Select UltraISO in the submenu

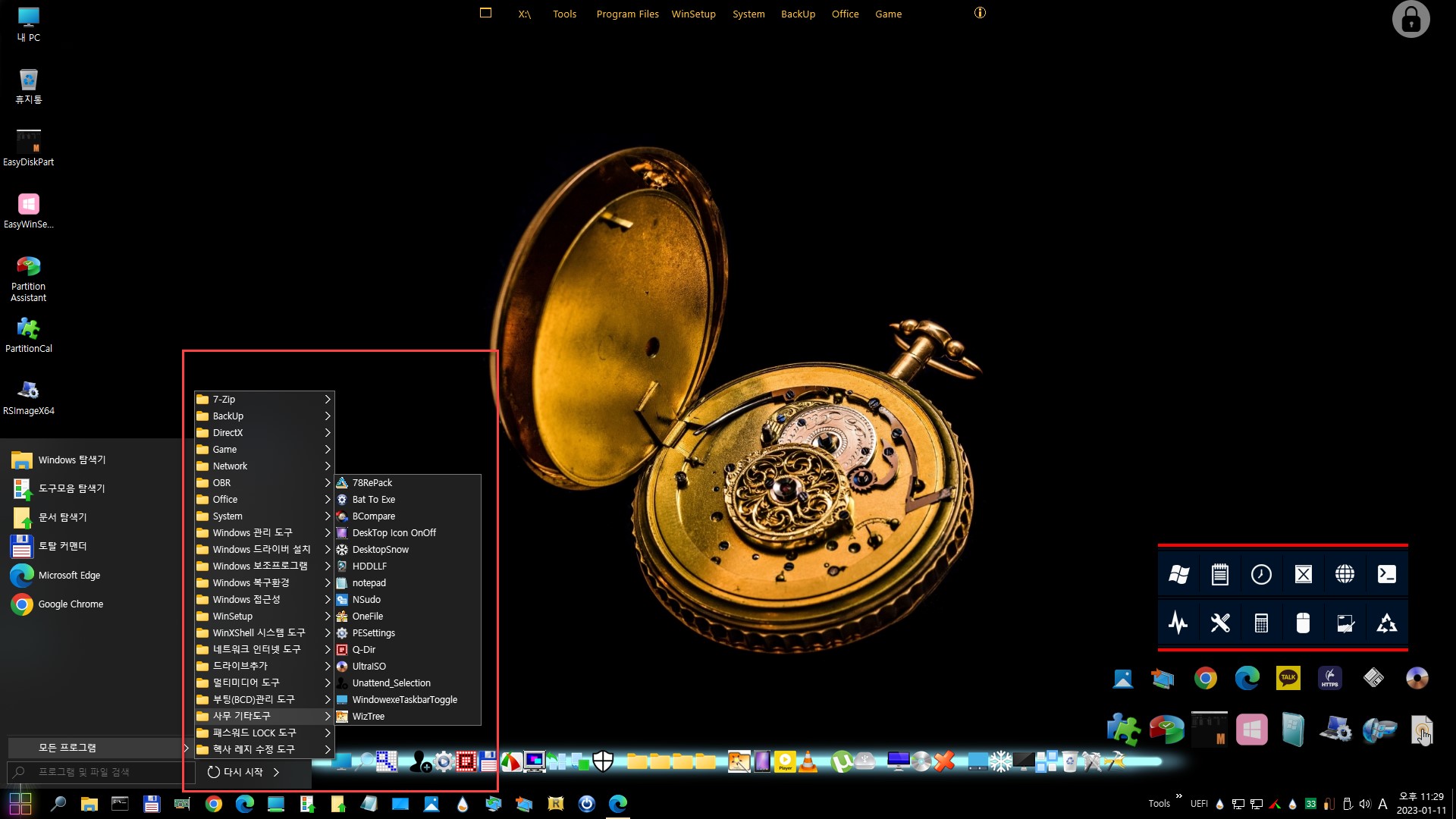[x=408, y=666]
